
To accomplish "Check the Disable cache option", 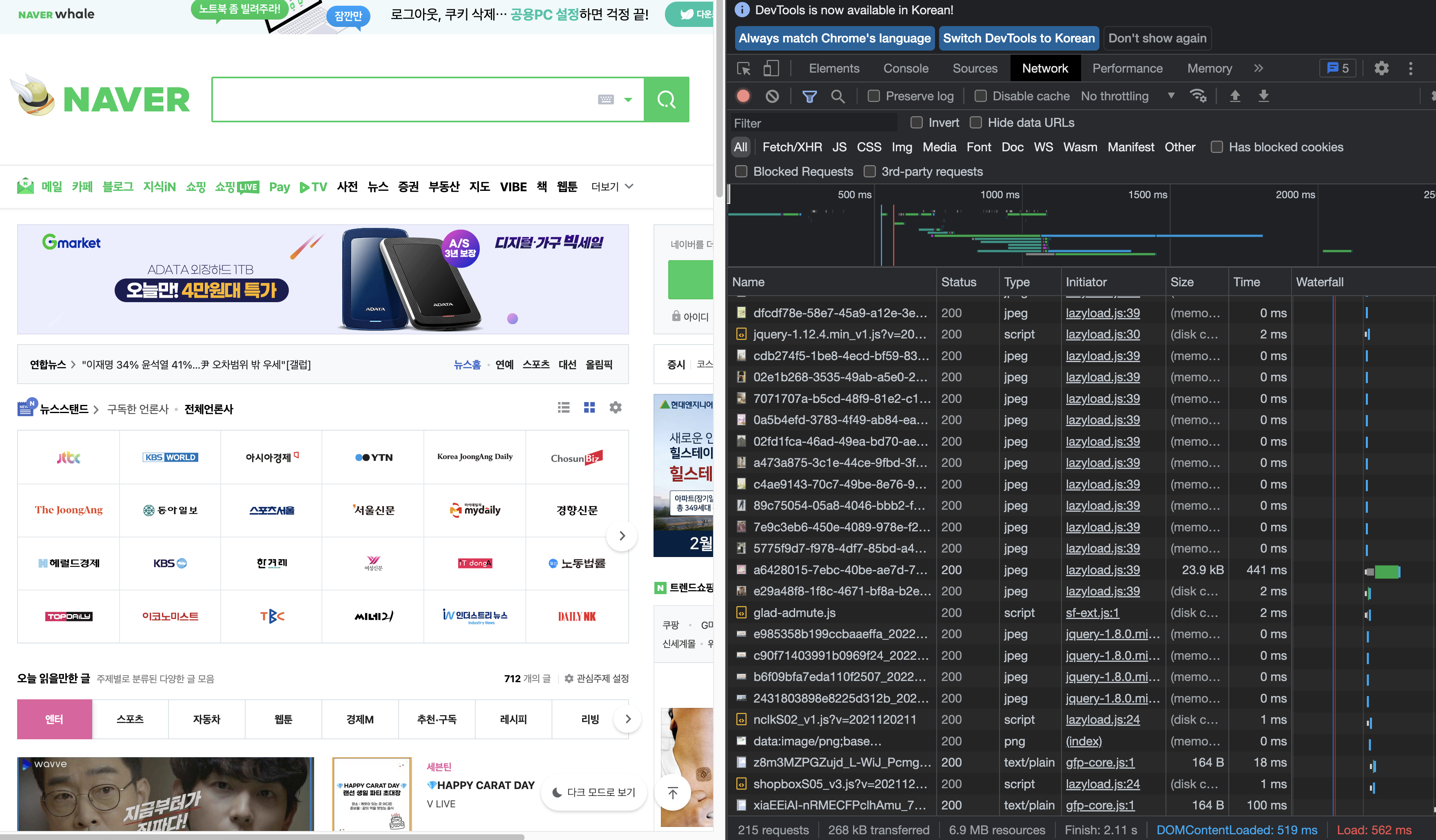I will click(981, 96).
